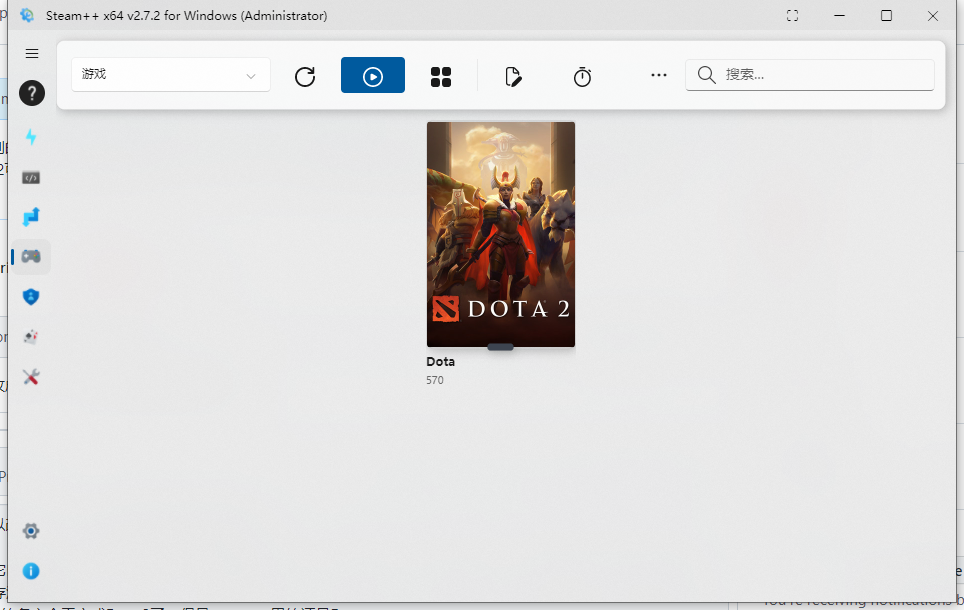
Task: Click the magnifier icon in search box
Action: click(x=707, y=75)
